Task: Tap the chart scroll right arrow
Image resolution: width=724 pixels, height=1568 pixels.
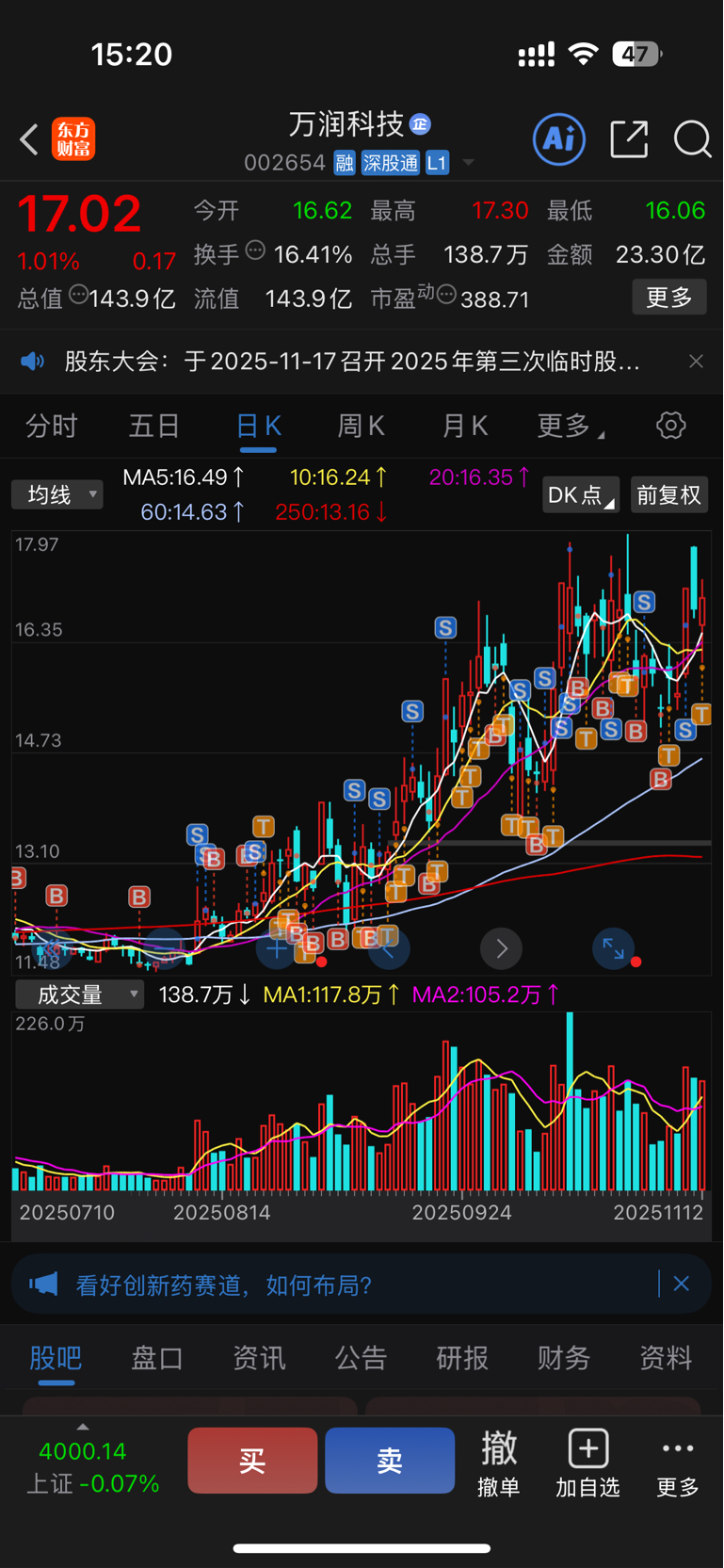Action: coord(502,948)
